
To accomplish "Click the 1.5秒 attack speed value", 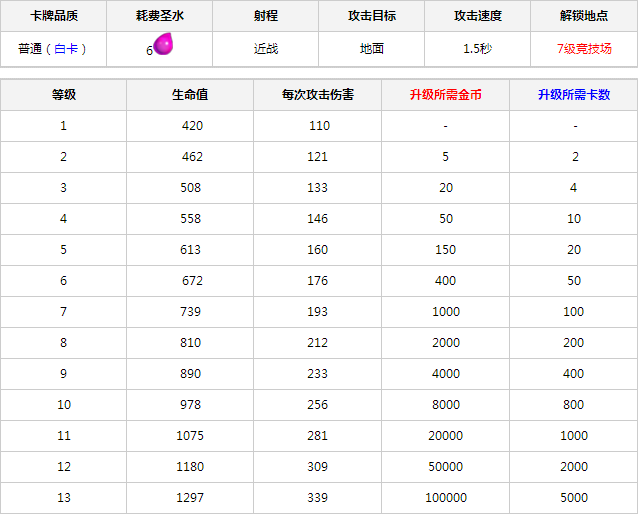I will [478, 49].
